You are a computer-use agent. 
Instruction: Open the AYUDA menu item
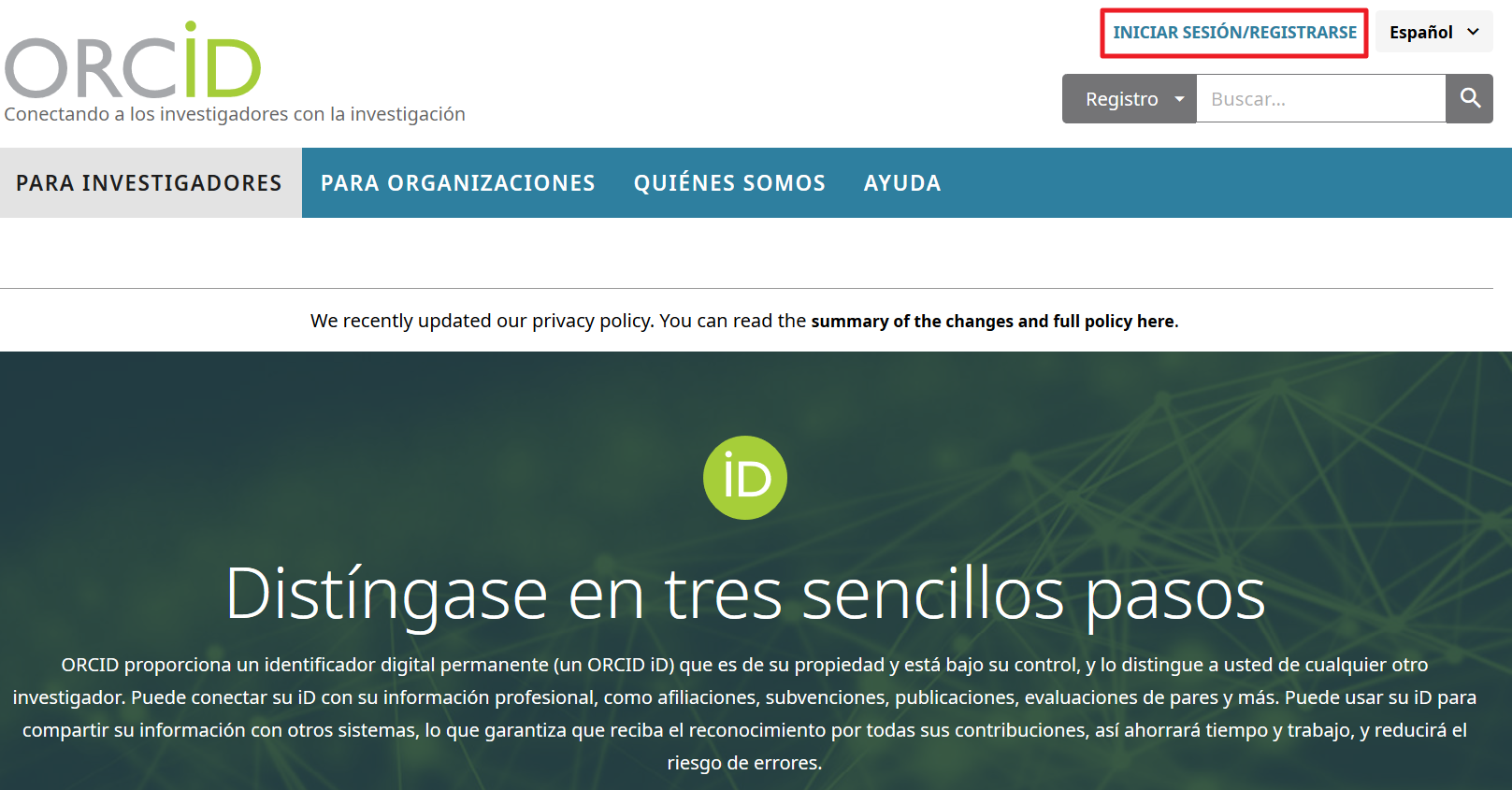pos(902,183)
